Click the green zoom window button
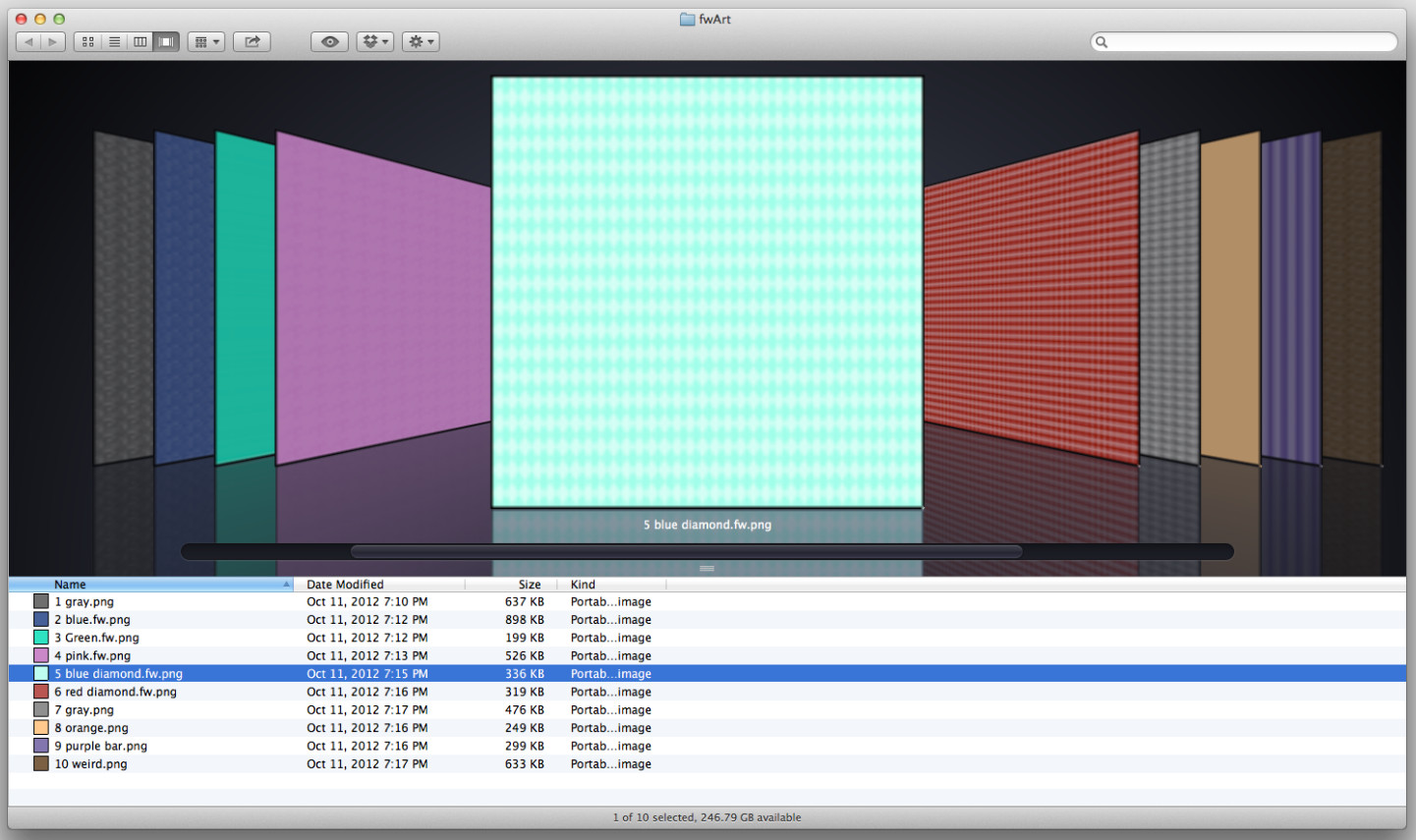Screen dimensions: 1416x840 (x=59, y=19)
